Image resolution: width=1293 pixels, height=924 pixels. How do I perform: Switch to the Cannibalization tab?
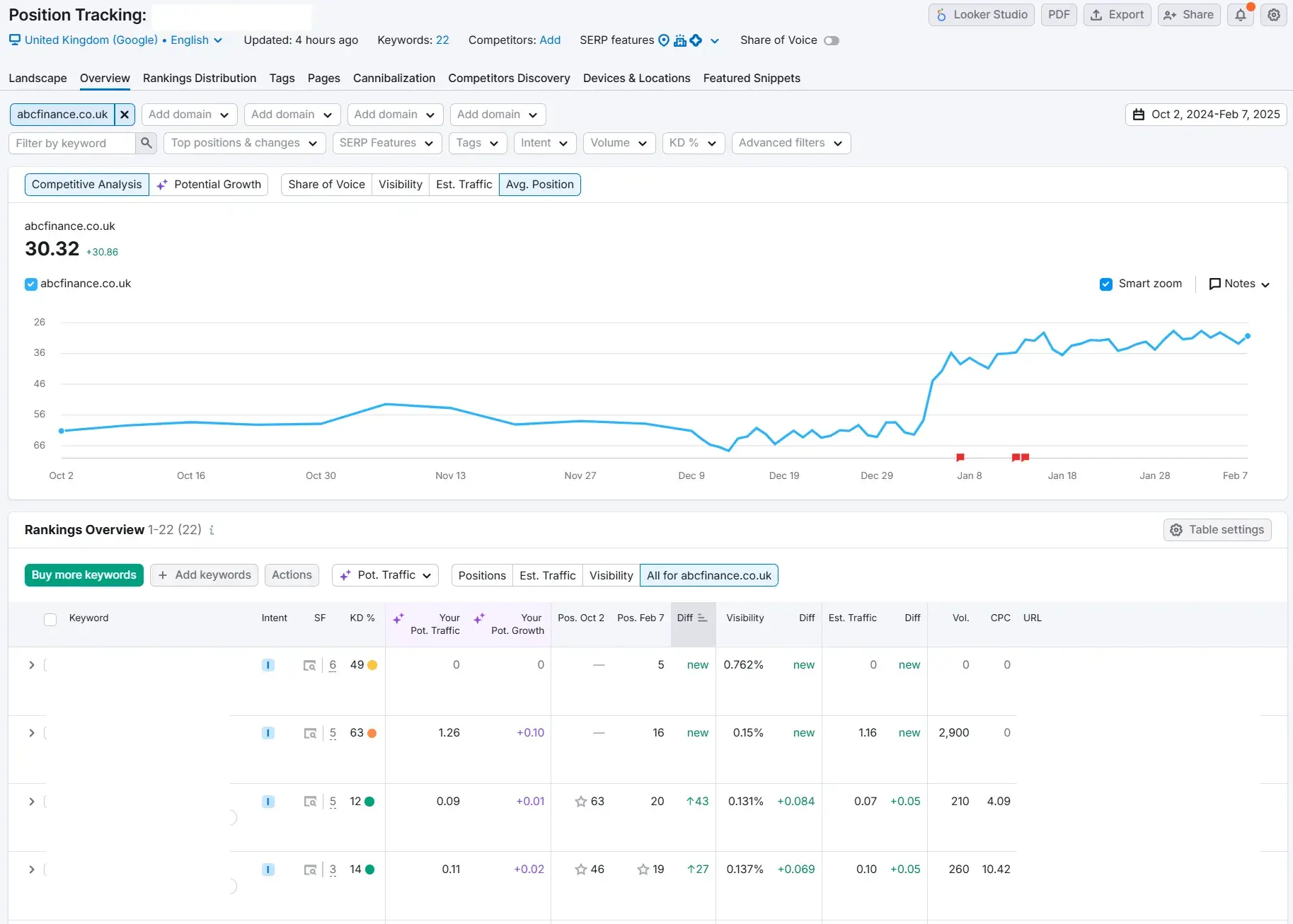point(393,78)
